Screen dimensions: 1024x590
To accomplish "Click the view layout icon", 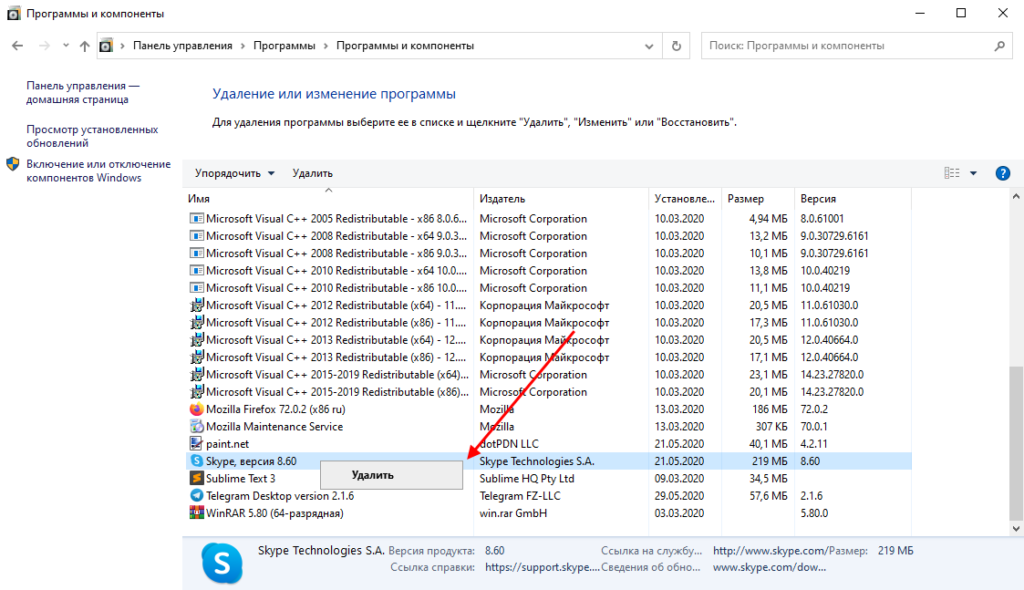I will click(952, 173).
